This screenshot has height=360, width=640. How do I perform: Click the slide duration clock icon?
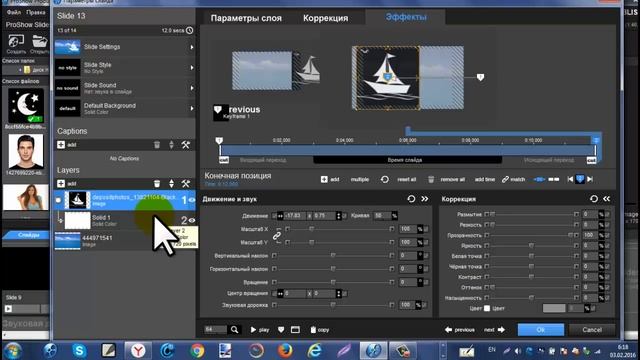click(190, 30)
